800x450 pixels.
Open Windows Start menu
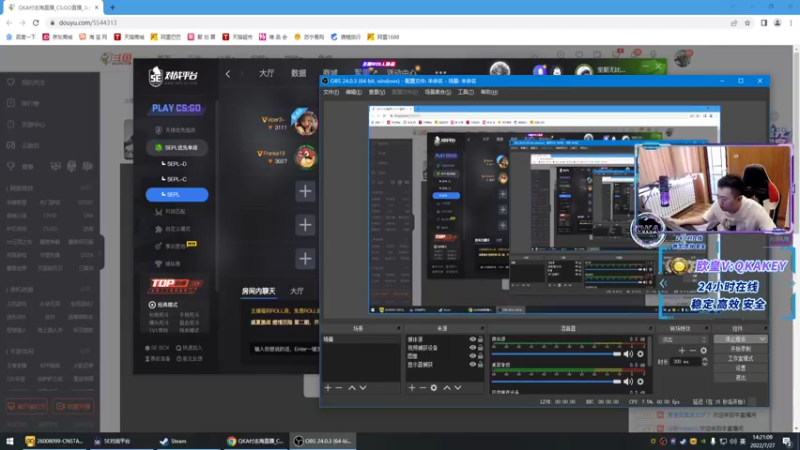(10, 441)
